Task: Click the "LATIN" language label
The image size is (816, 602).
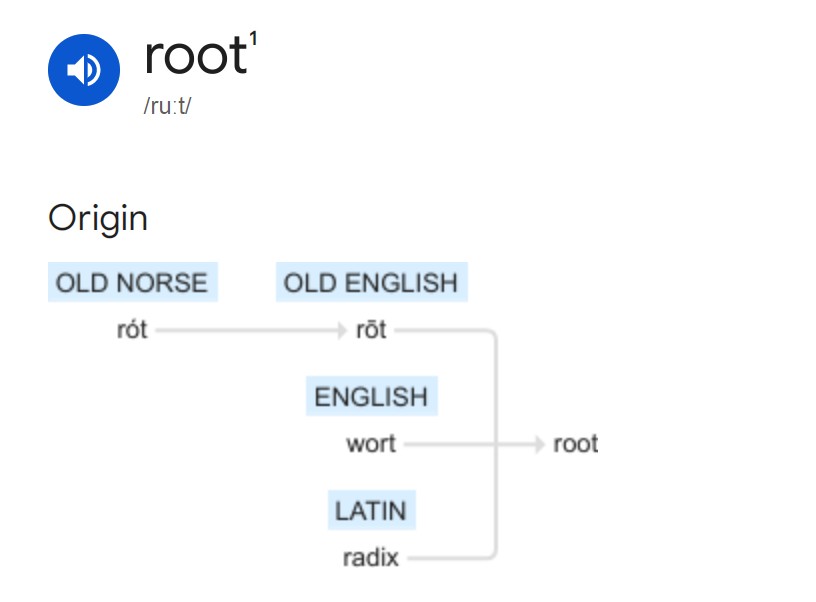Action: click(x=372, y=510)
